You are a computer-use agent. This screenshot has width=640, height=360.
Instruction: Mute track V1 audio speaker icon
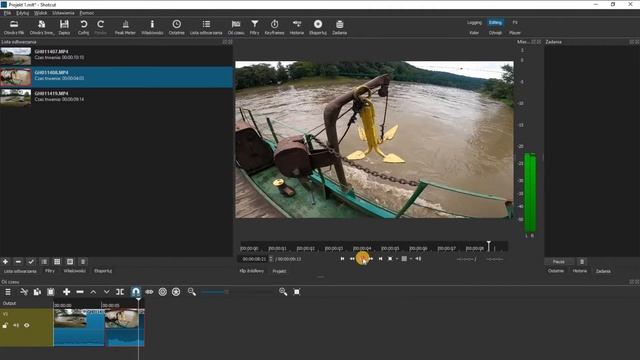(x=16, y=325)
